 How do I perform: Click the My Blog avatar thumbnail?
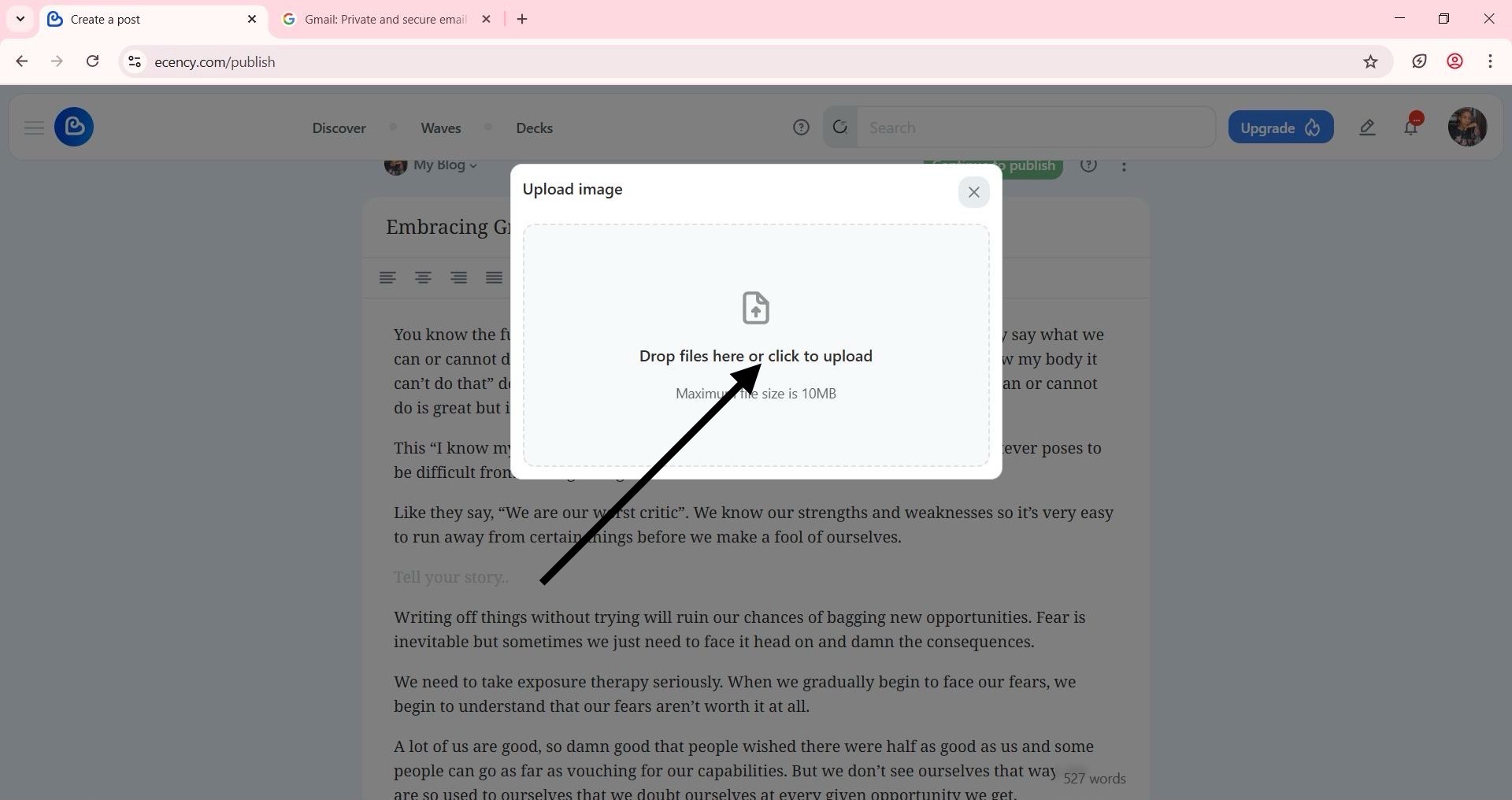point(395,165)
